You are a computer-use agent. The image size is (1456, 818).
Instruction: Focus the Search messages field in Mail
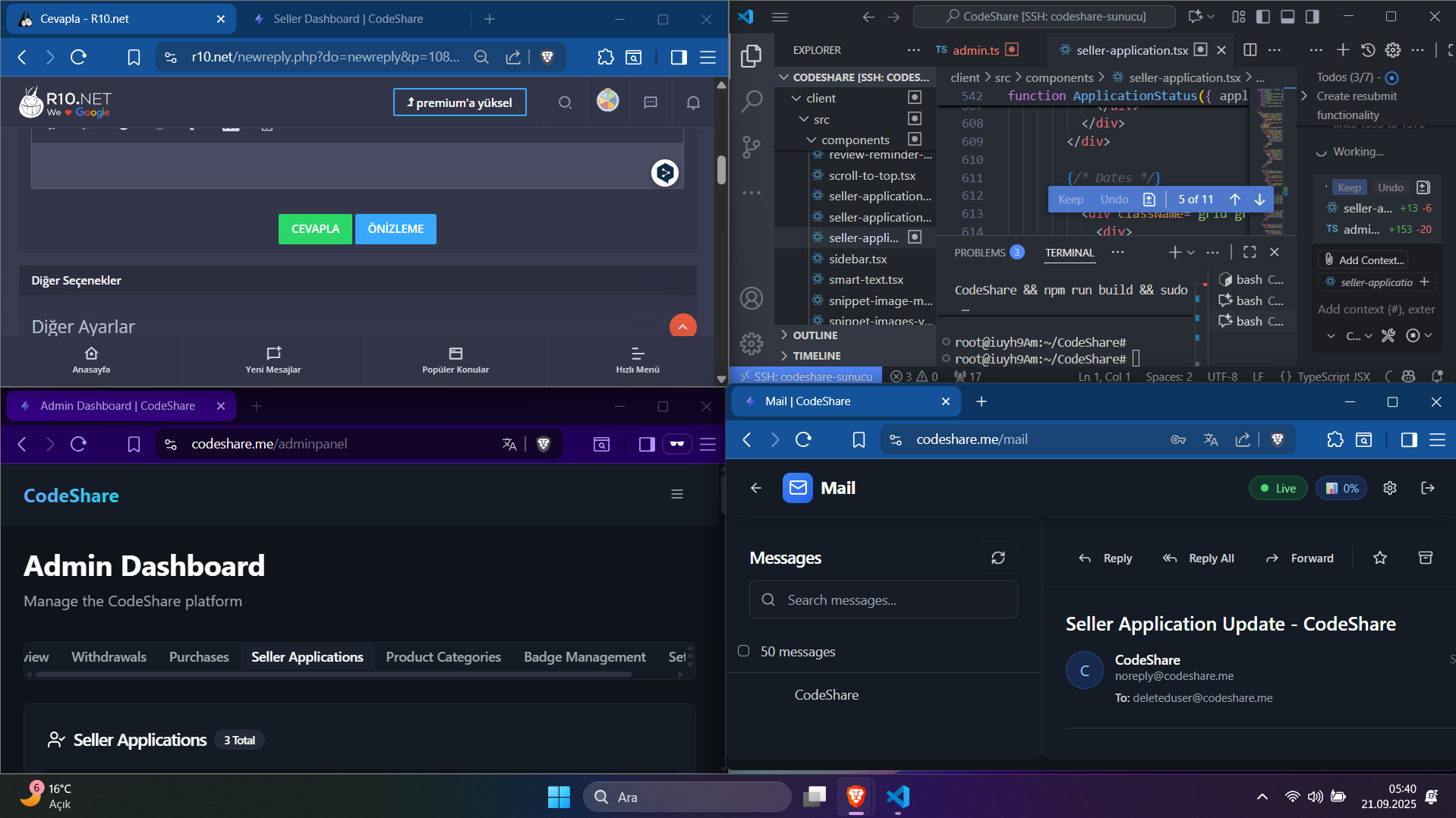click(884, 600)
